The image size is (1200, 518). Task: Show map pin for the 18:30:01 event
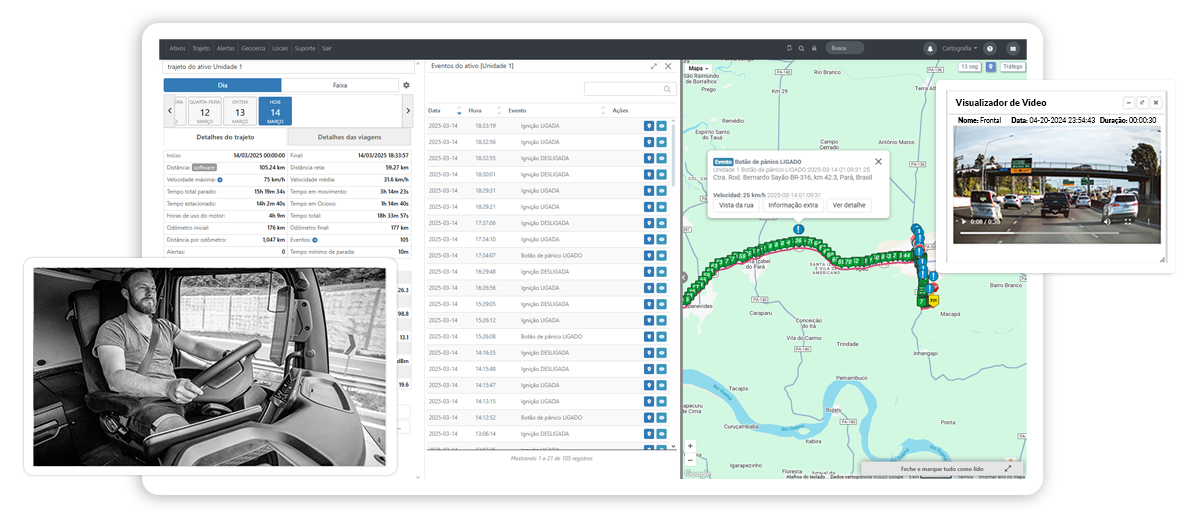(649, 174)
